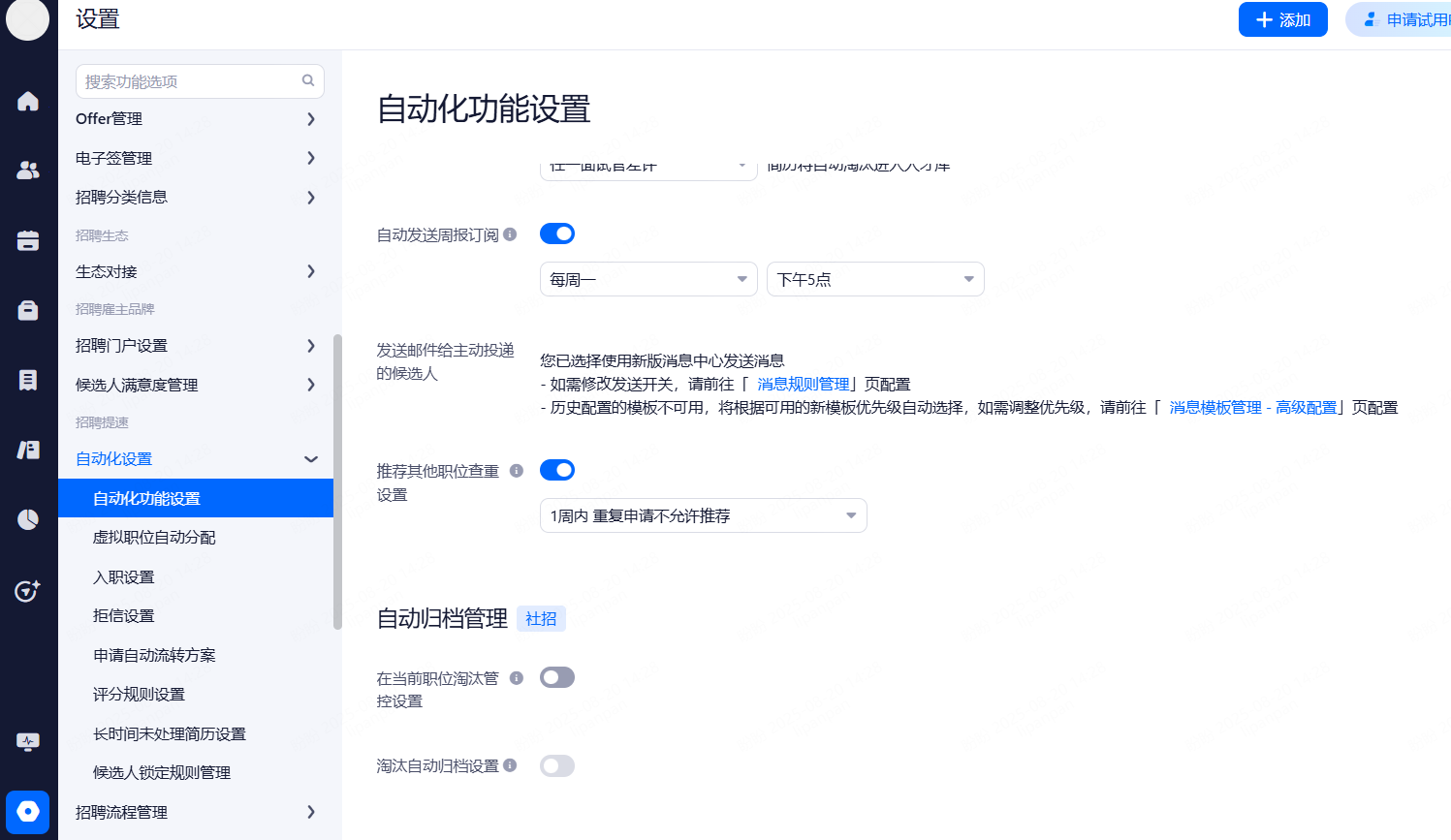Open the 1周内 重复申请不允许推荐 dropdown
This screenshot has width=1451, height=840.
[703, 515]
